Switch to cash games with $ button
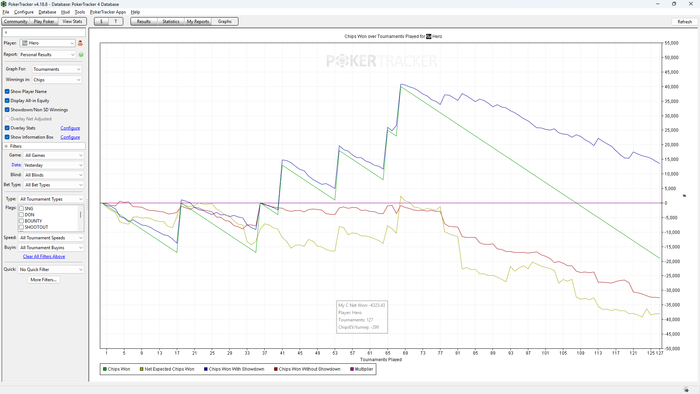The image size is (700, 394). [101, 21]
